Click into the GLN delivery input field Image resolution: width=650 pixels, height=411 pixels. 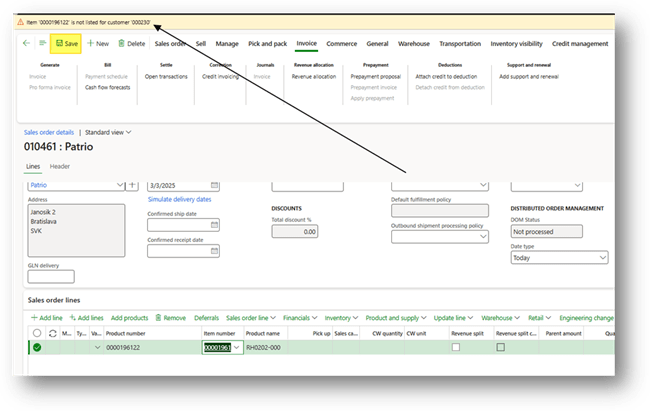(x=51, y=277)
